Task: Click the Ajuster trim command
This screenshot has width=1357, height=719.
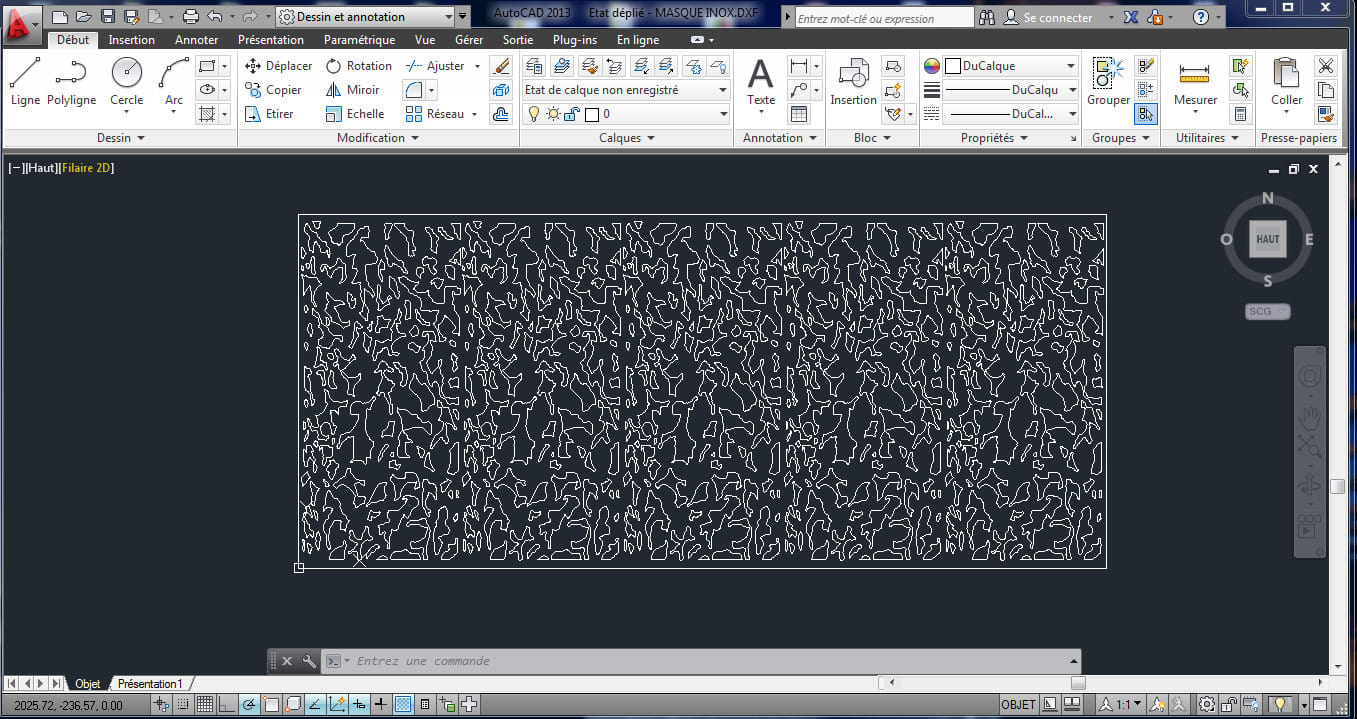Action: (435, 66)
